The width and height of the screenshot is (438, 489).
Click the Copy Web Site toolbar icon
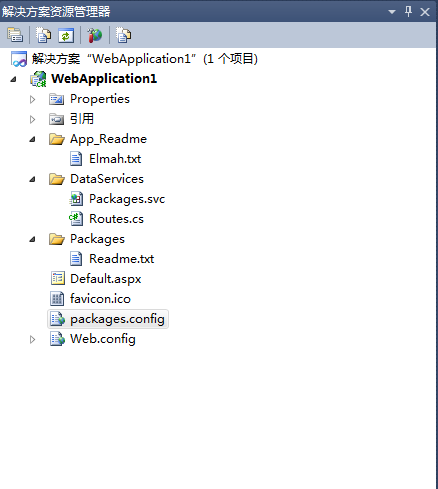[x=123, y=35]
